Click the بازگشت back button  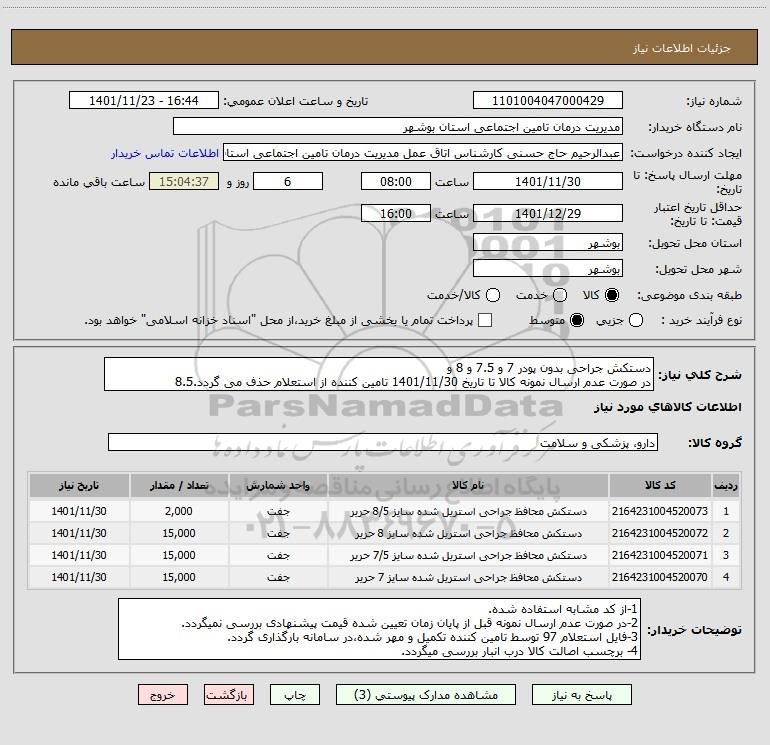coord(229,695)
